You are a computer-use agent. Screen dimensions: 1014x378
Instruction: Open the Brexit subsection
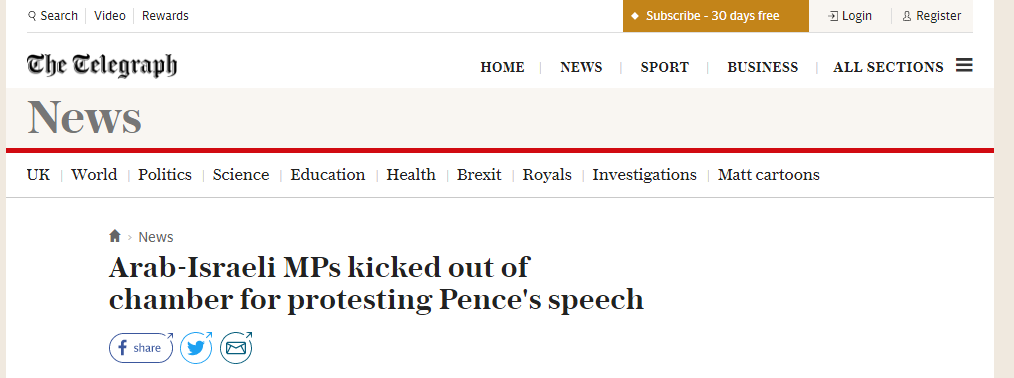click(479, 174)
